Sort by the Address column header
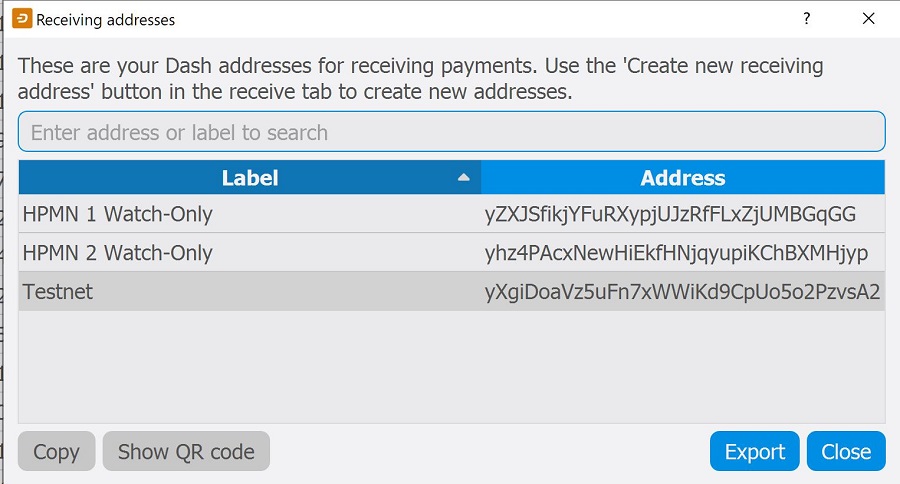 pos(683,177)
